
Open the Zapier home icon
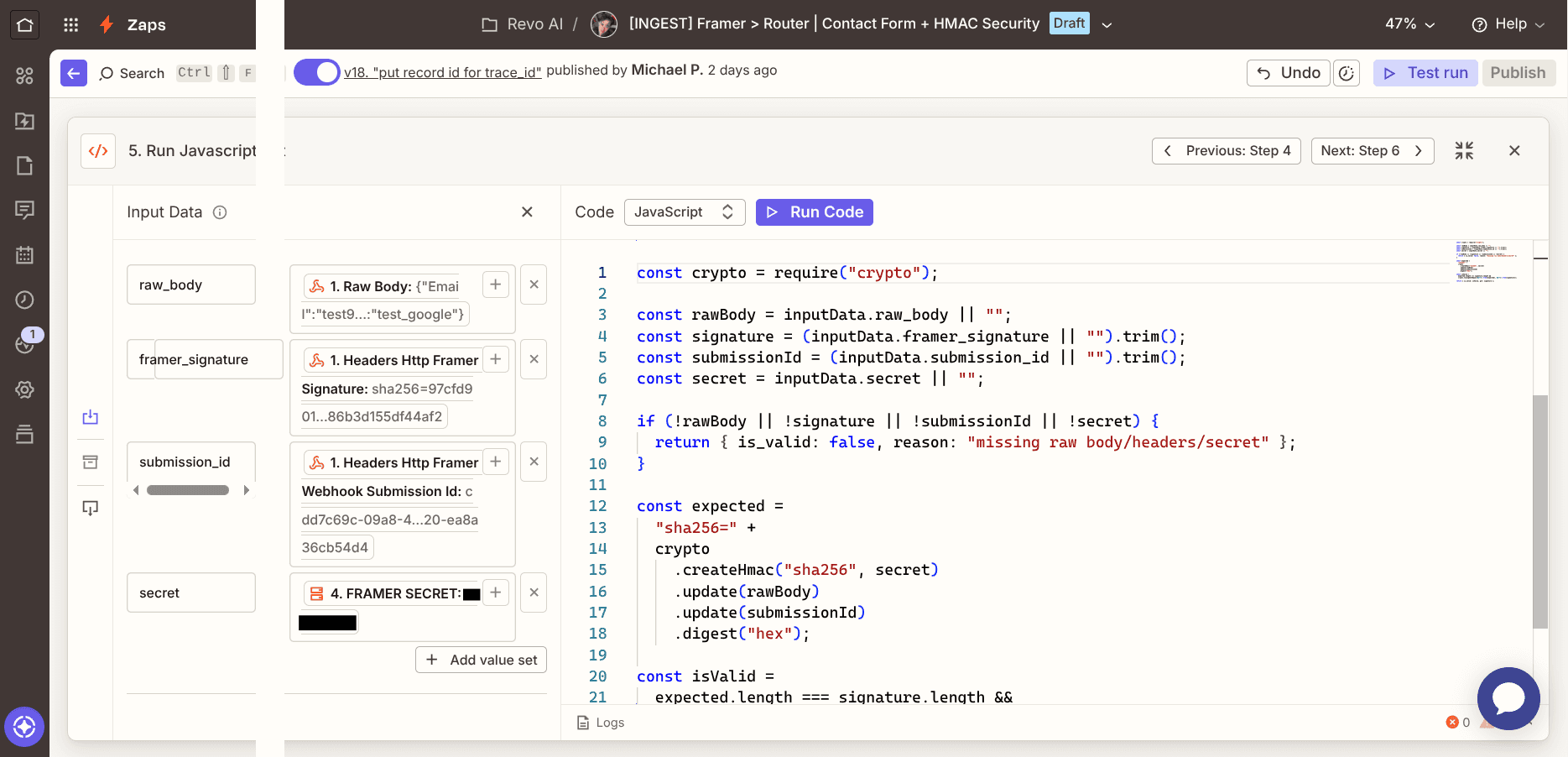tap(24, 24)
